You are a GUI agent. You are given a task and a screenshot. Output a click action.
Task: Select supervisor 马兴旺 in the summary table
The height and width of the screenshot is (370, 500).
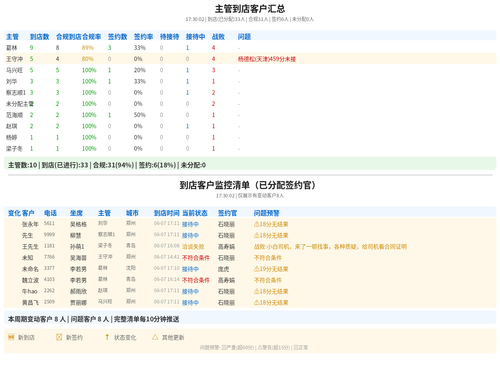tap(14, 70)
